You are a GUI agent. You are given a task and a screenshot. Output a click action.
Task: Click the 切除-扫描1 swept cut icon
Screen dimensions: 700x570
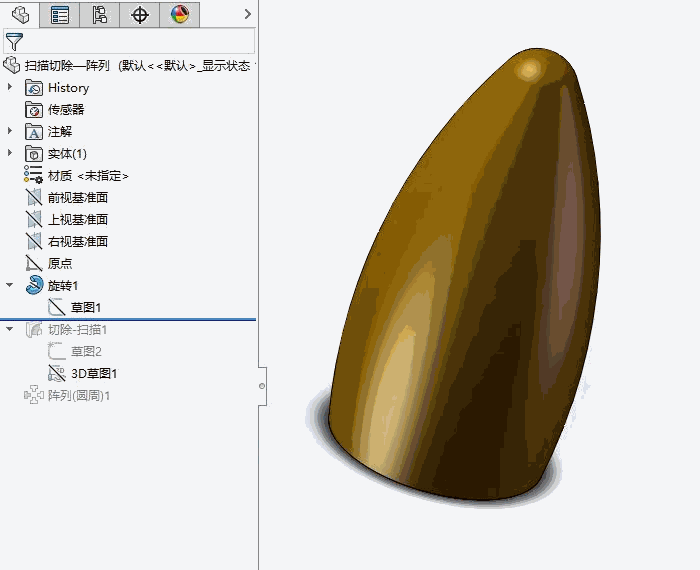pyautogui.click(x=34, y=329)
